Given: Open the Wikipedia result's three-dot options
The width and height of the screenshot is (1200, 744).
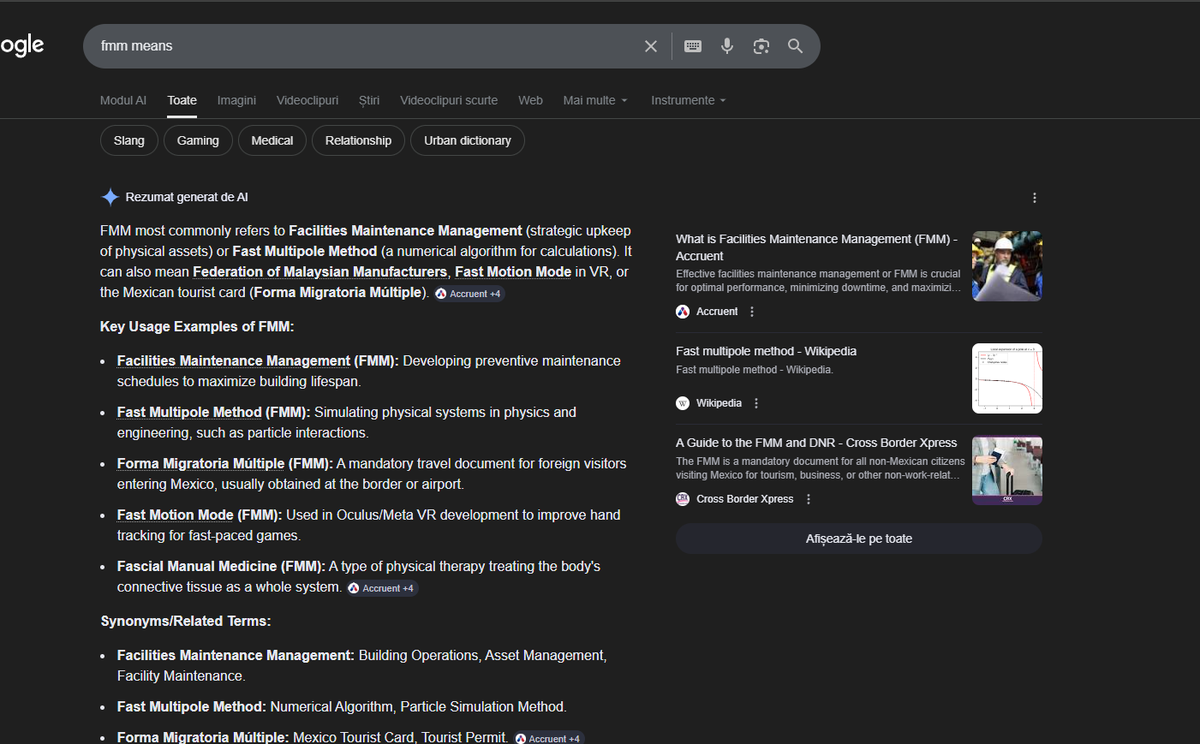Looking at the screenshot, I should click(x=756, y=403).
